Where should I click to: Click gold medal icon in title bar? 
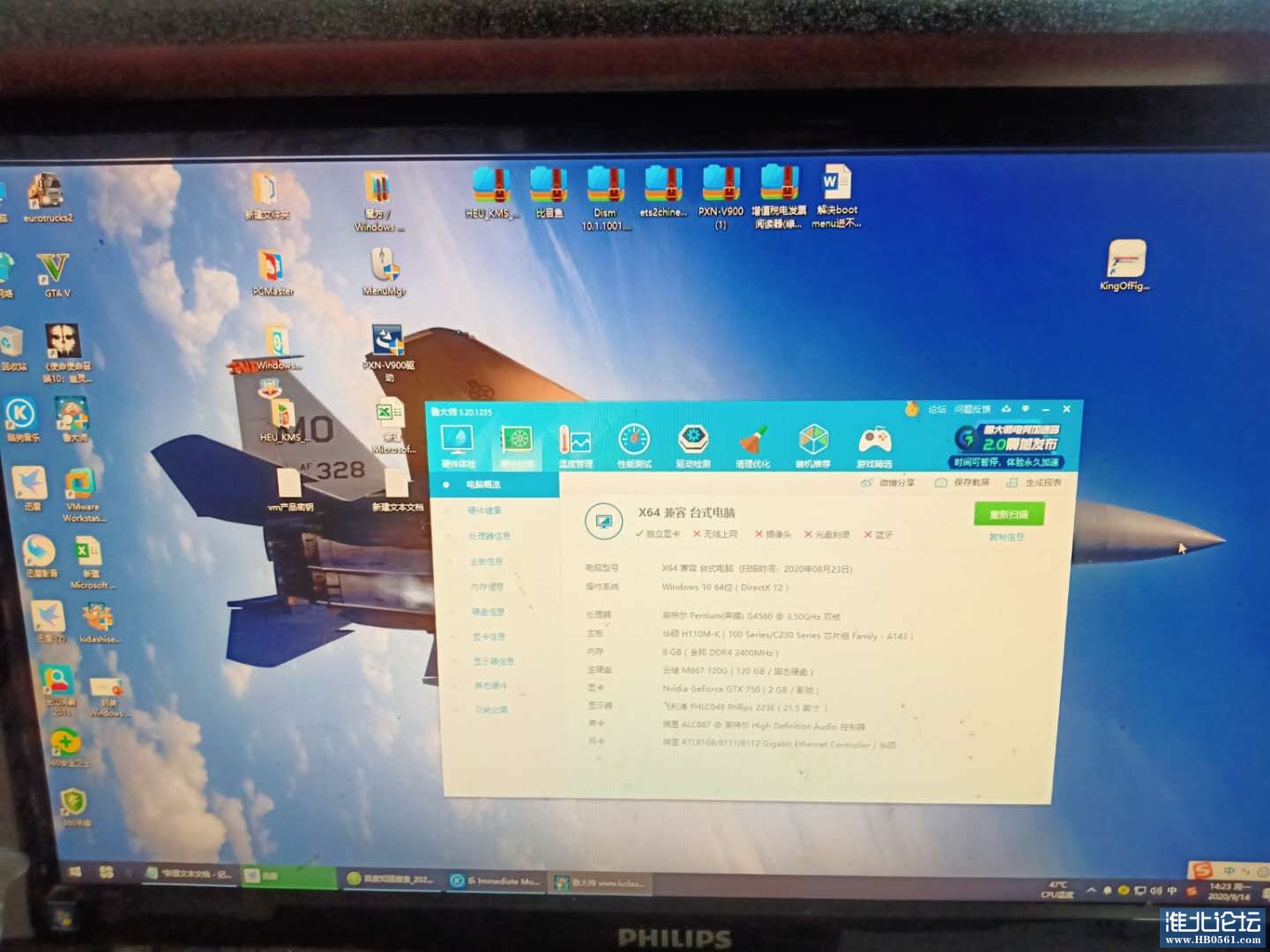(x=912, y=409)
